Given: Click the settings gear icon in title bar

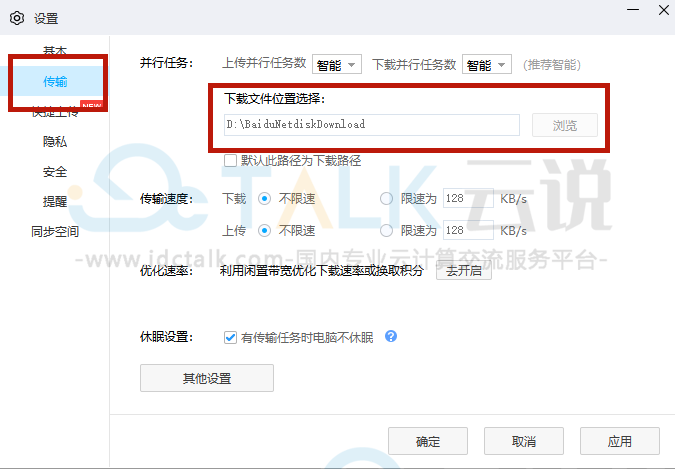Looking at the screenshot, I should [17, 19].
